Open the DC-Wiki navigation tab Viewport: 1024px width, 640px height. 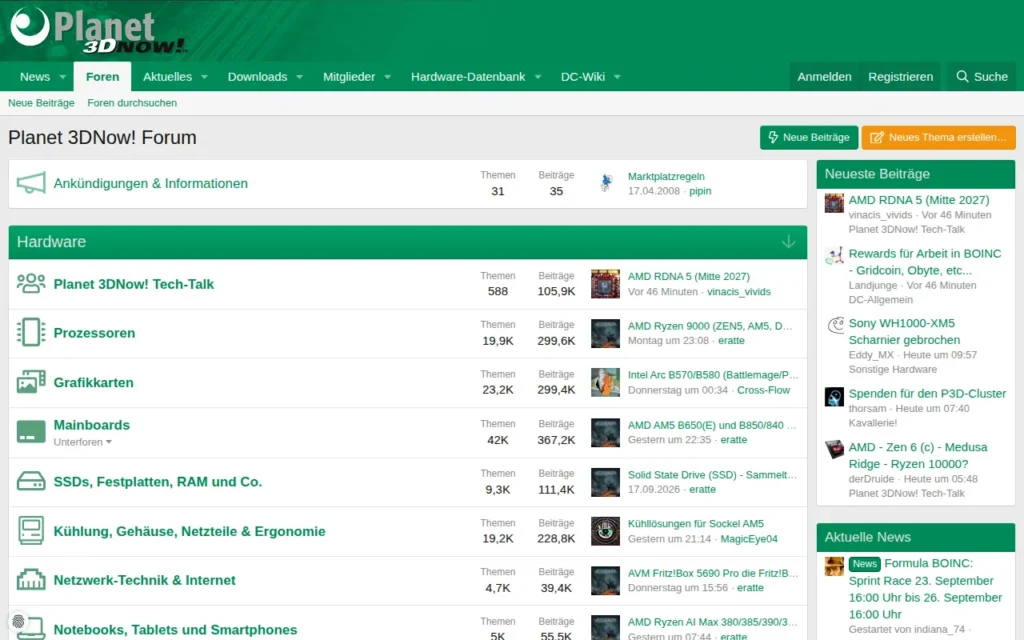click(x=583, y=77)
